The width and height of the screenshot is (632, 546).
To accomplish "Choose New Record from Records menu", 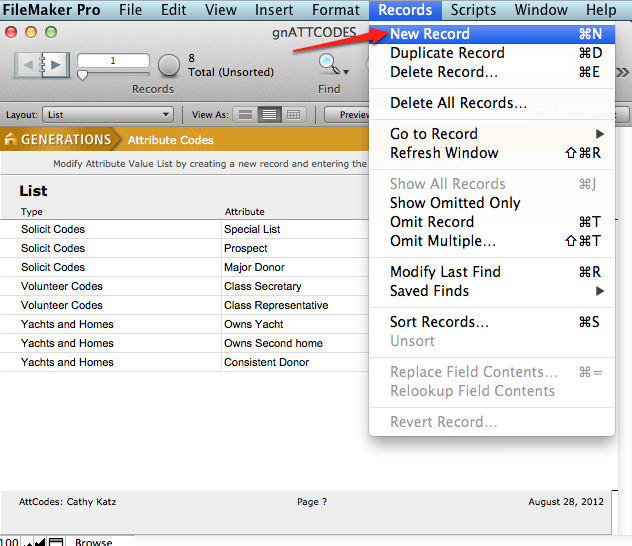I will pos(492,34).
